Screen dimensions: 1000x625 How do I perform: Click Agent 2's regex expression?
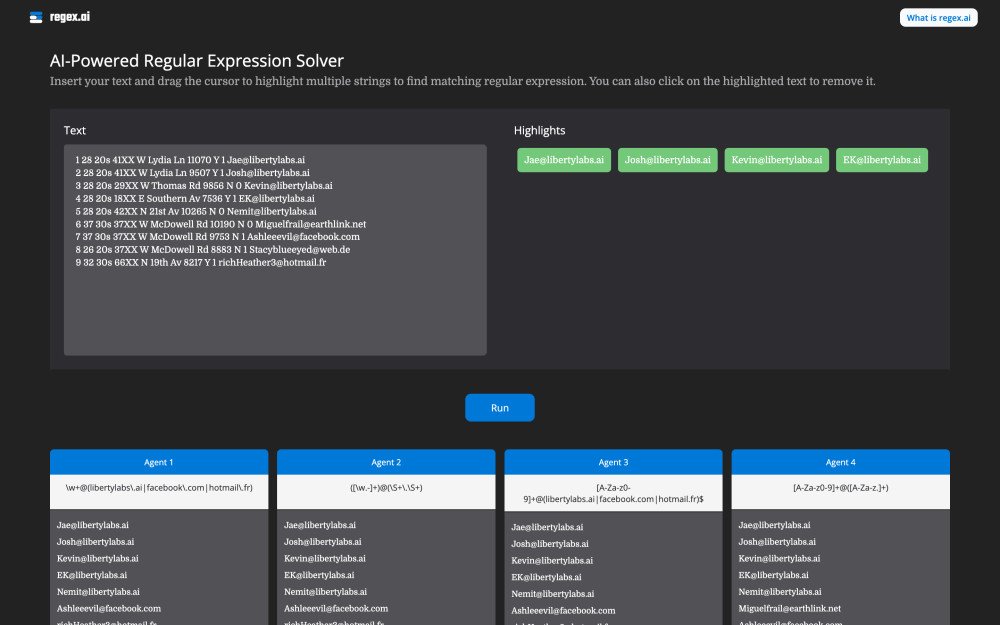tap(386, 488)
